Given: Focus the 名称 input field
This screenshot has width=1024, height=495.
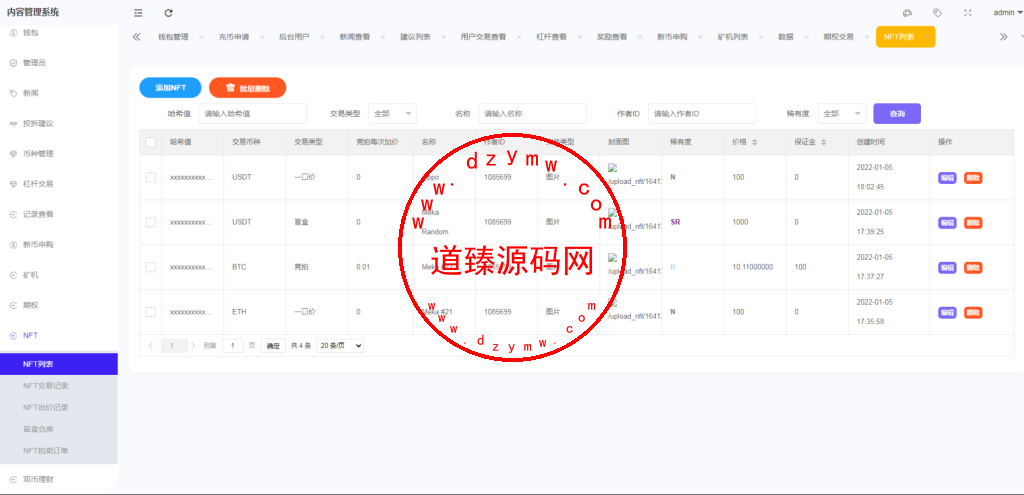Looking at the screenshot, I should 532,114.
